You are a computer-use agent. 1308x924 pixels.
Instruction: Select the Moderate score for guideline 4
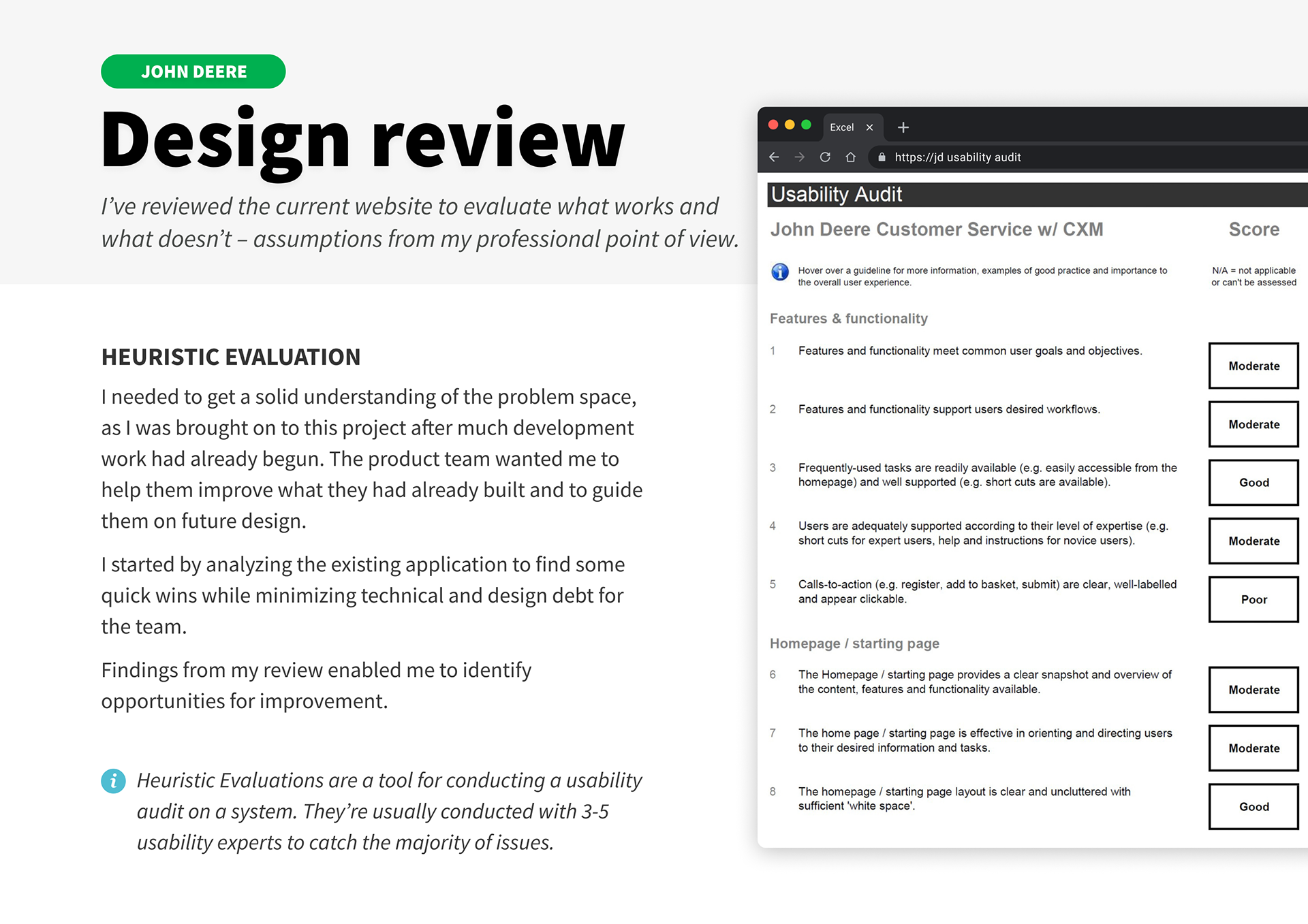[1253, 541]
